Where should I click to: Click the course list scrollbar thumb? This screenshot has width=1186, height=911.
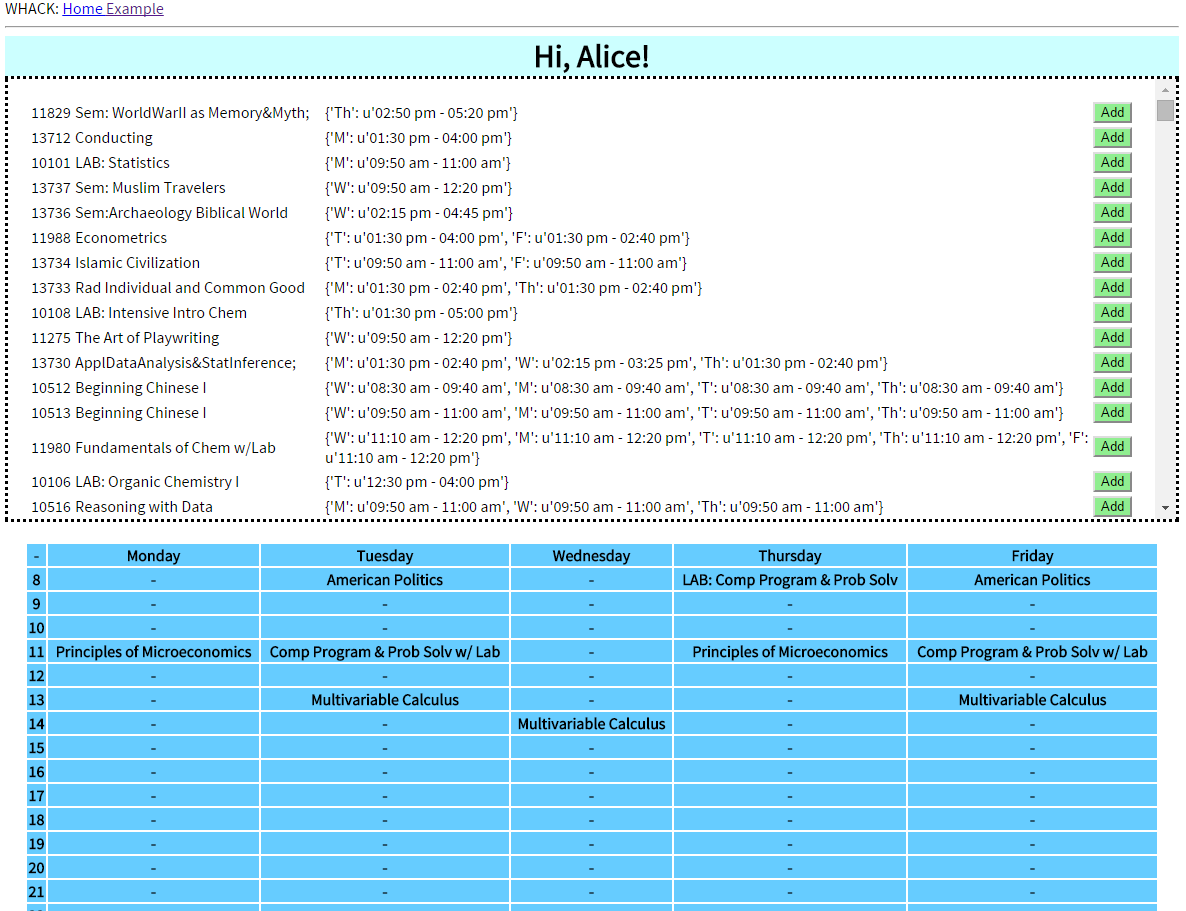point(1165,110)
